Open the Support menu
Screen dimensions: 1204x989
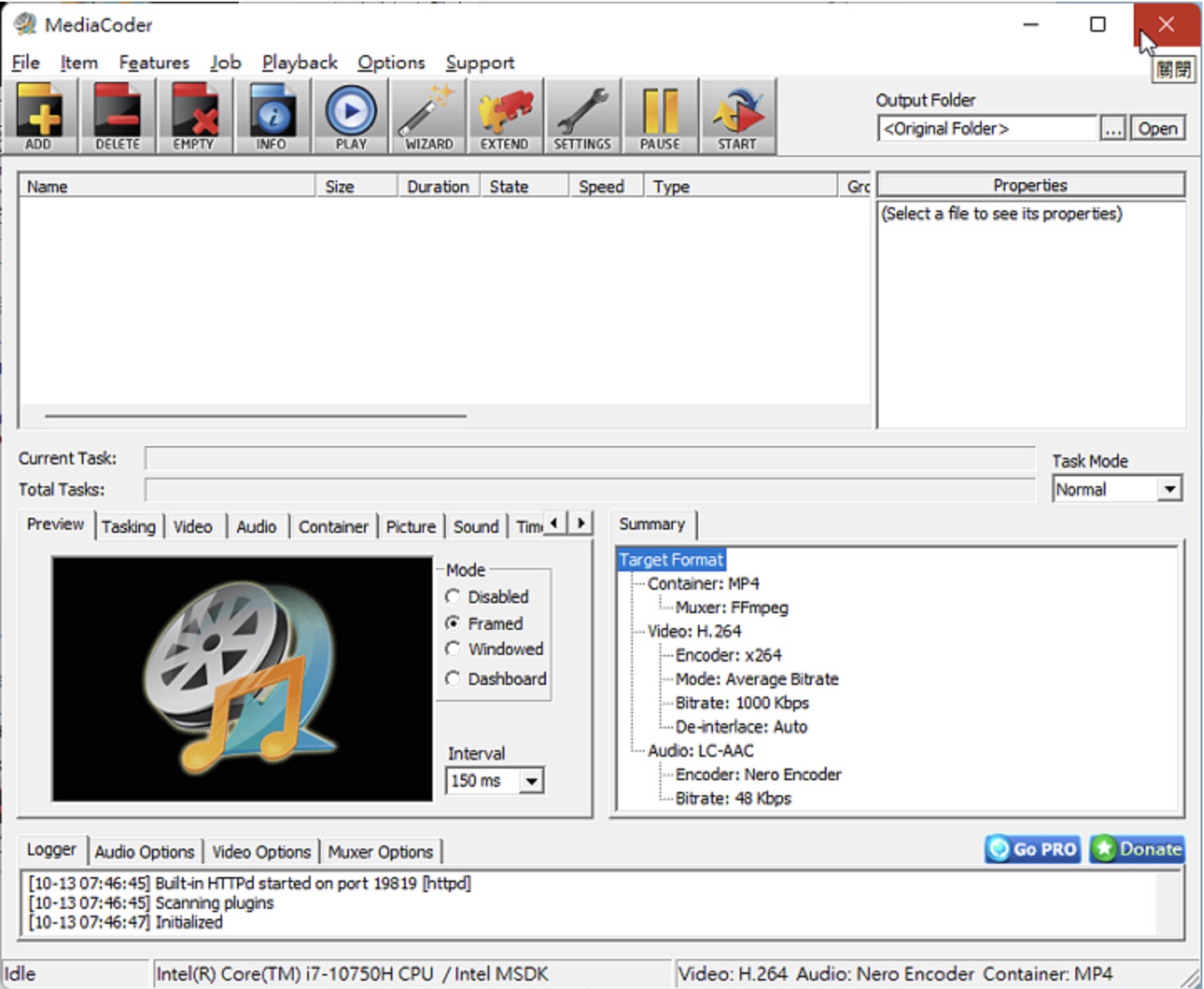point(480,63)
